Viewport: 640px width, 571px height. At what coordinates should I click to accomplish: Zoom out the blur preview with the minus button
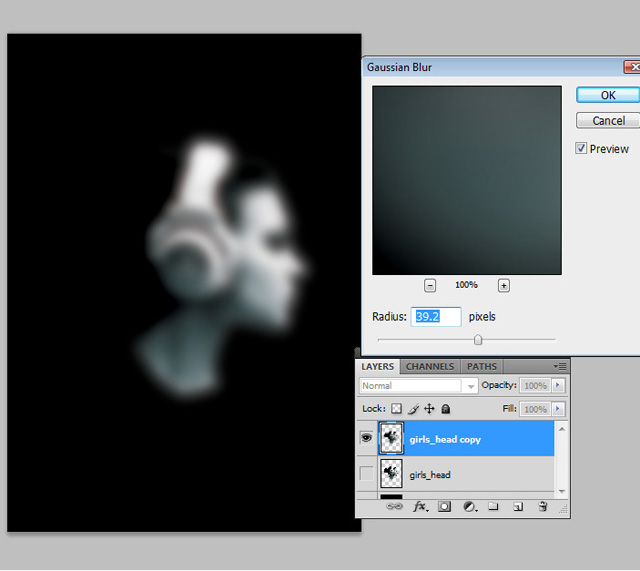(x=430, y=285)
